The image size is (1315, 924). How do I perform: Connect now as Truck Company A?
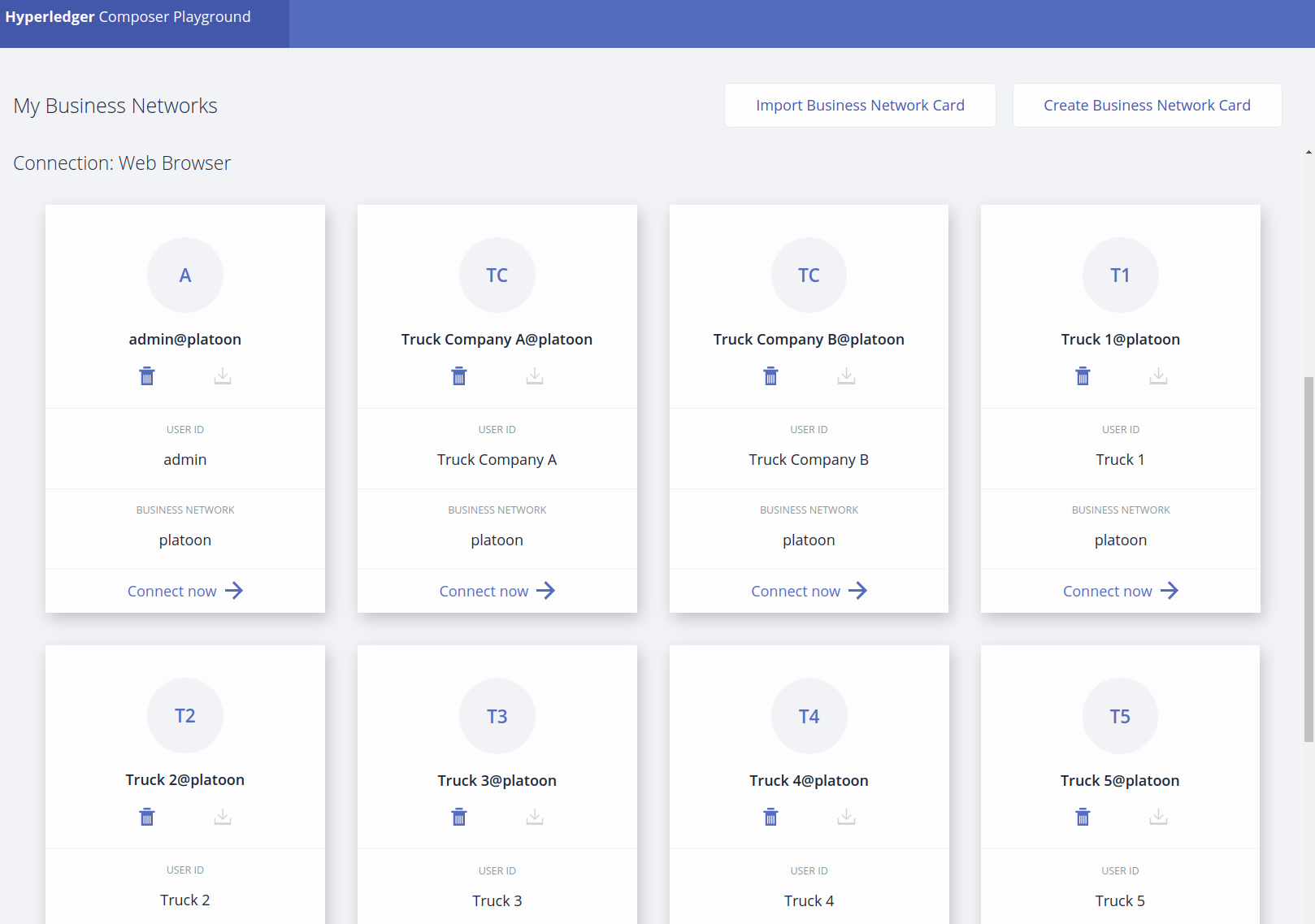coord(497,591)
